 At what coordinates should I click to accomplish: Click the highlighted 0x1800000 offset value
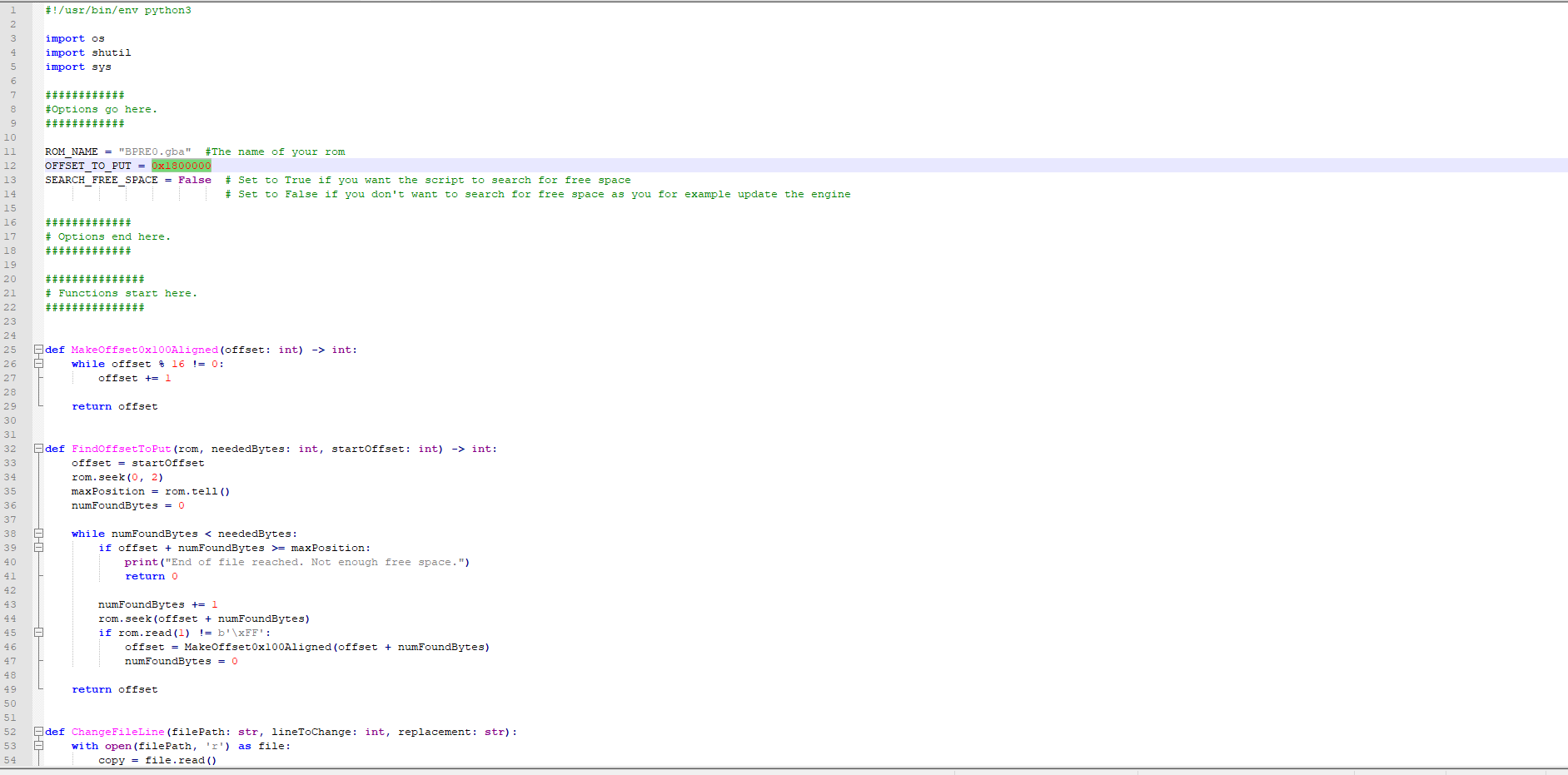point(181,166)
